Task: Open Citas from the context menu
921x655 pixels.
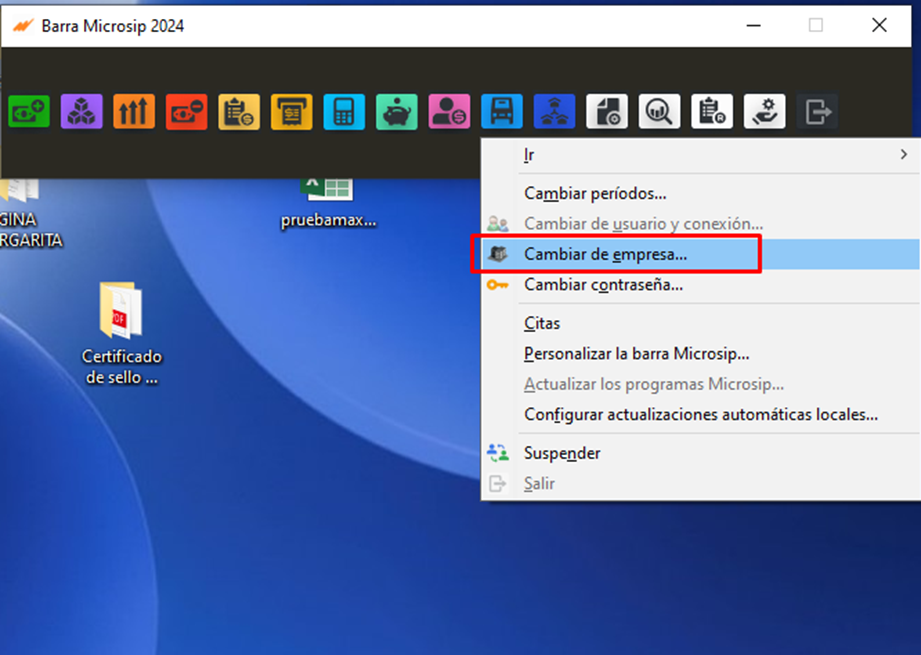Action: coord(701,323)
